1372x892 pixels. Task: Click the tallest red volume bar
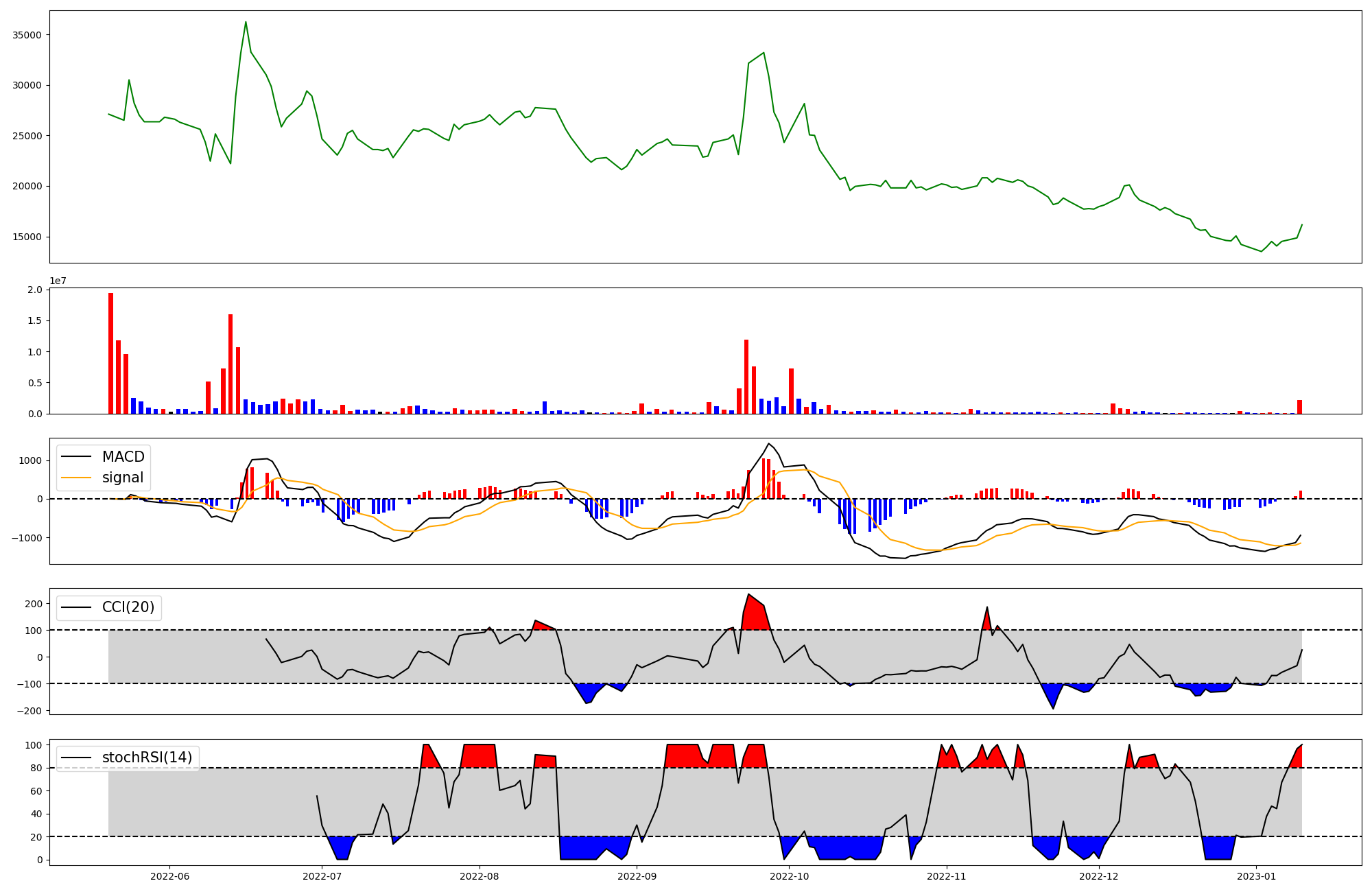pos(110,353)
